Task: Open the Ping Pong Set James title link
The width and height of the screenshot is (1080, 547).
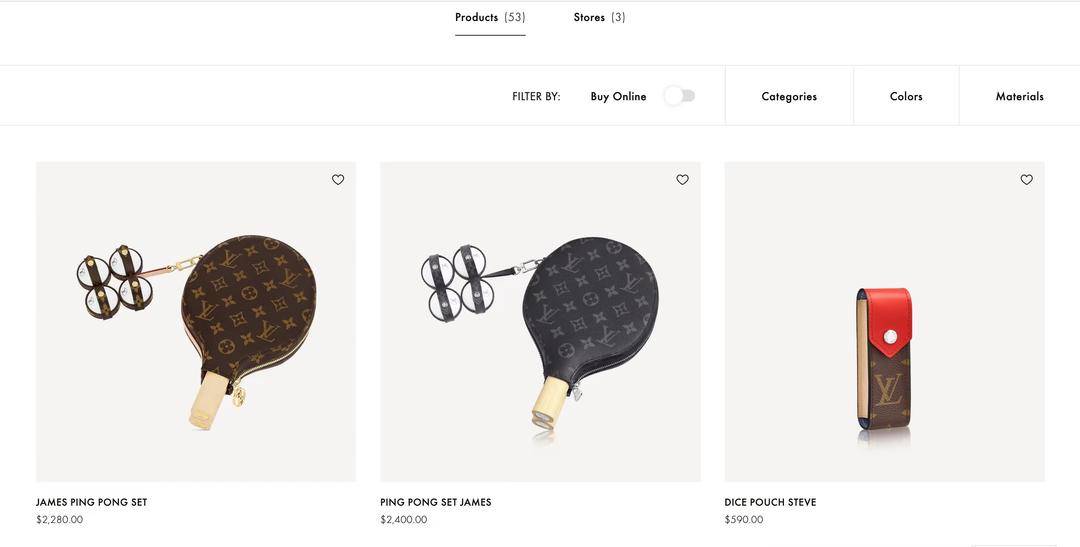Action: pyautogui.click(x=436, y=503)
